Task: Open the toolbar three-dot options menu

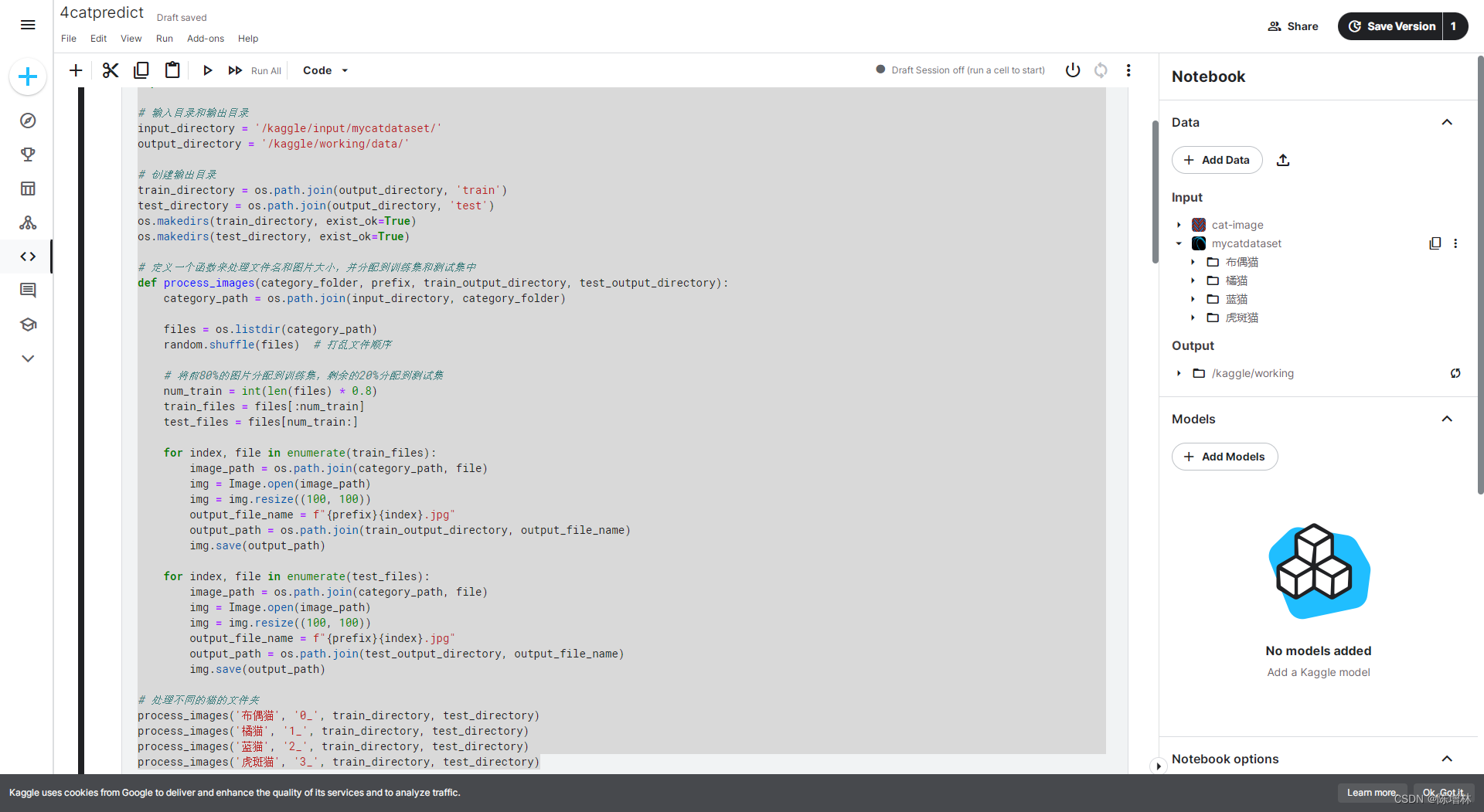Action: pyautogui.click(x=1128, y=70)
